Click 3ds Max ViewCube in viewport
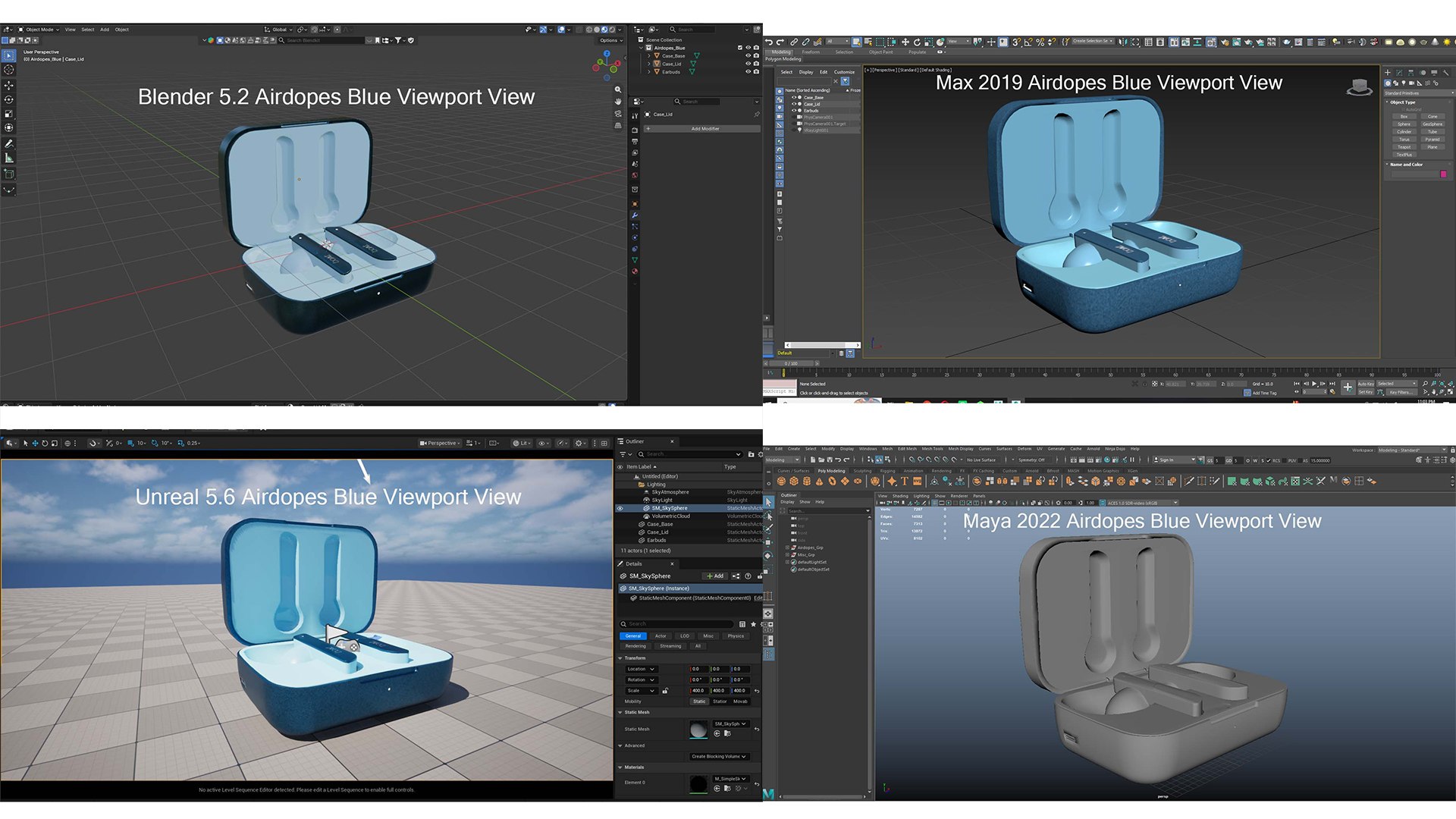1456x819 pixels. tap(1360, 86)
